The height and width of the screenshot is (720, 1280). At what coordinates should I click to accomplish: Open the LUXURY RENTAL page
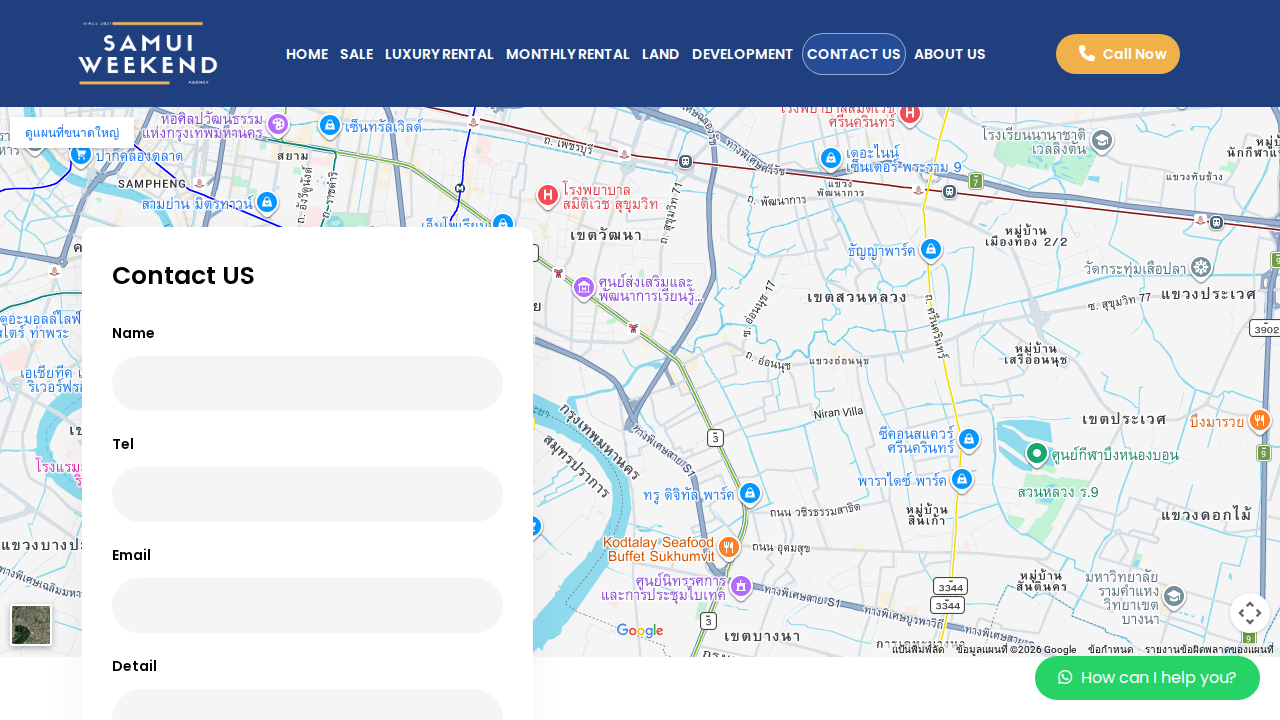click(x=439, y=54)
